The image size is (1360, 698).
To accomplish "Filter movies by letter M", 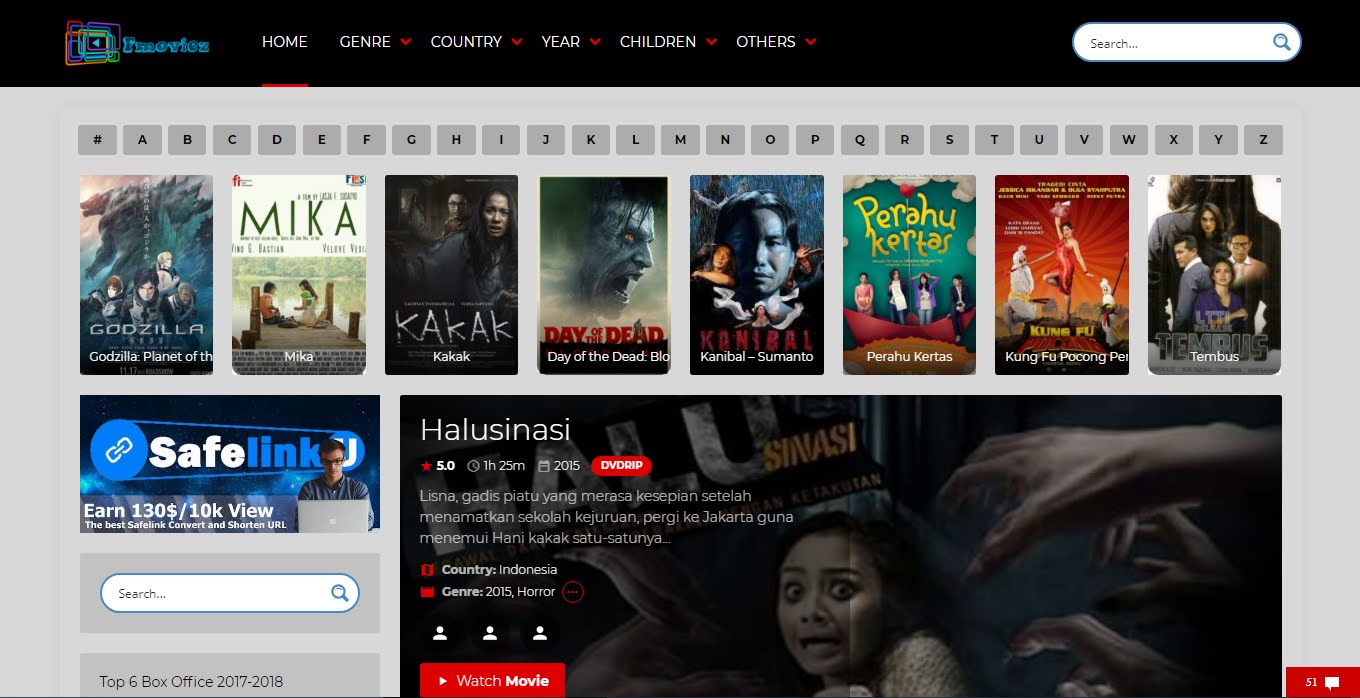I will point(680,140).
